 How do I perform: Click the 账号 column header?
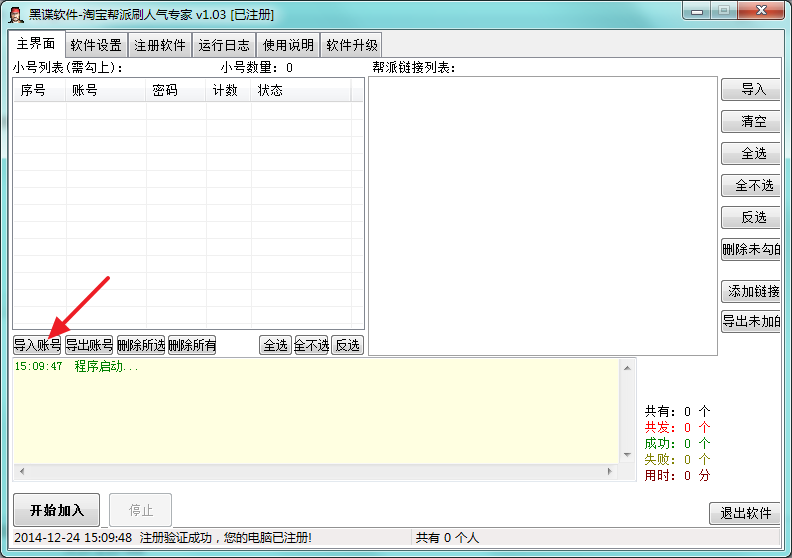106,90
